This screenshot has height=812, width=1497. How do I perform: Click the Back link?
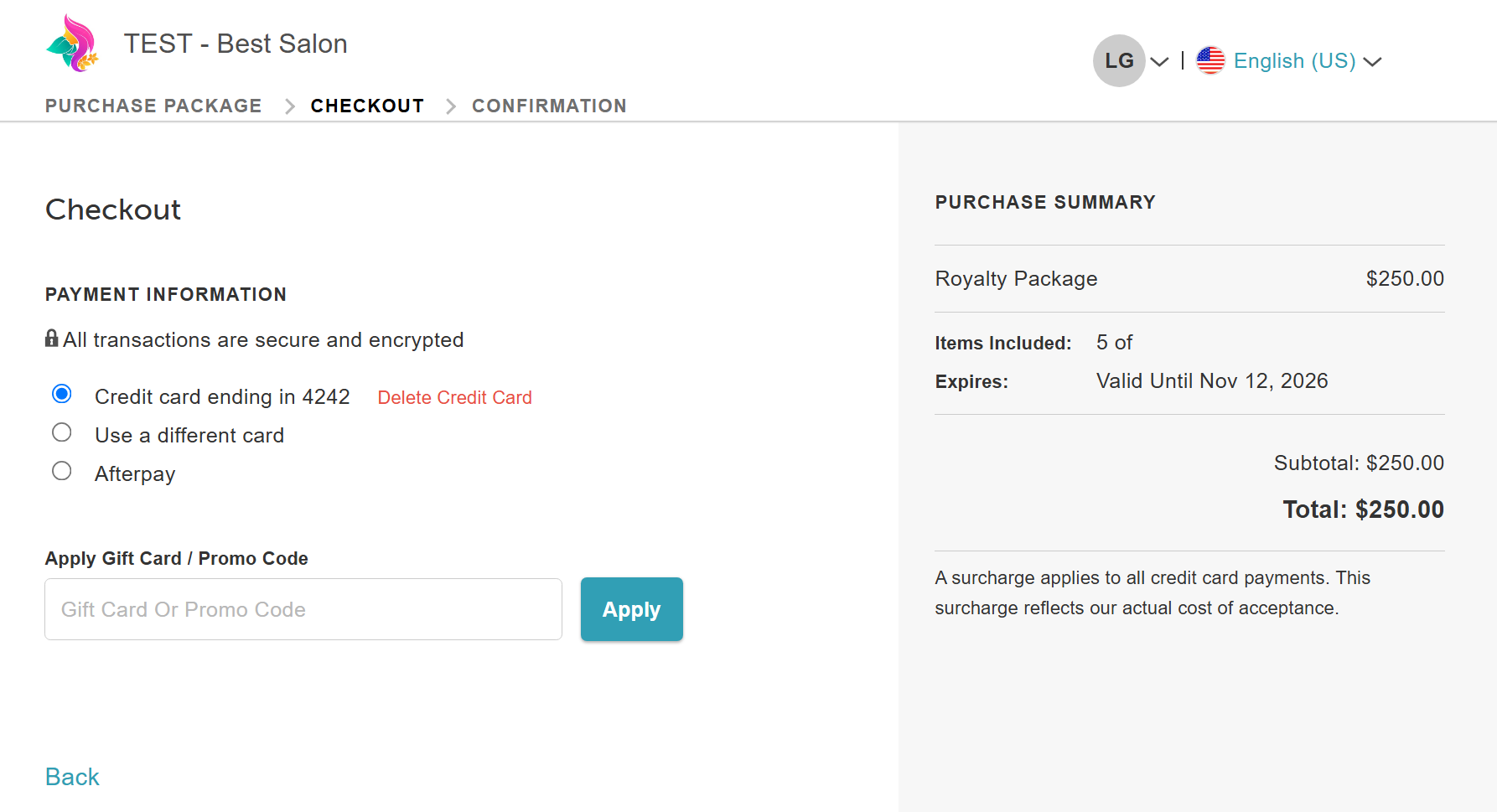[72, 777]
